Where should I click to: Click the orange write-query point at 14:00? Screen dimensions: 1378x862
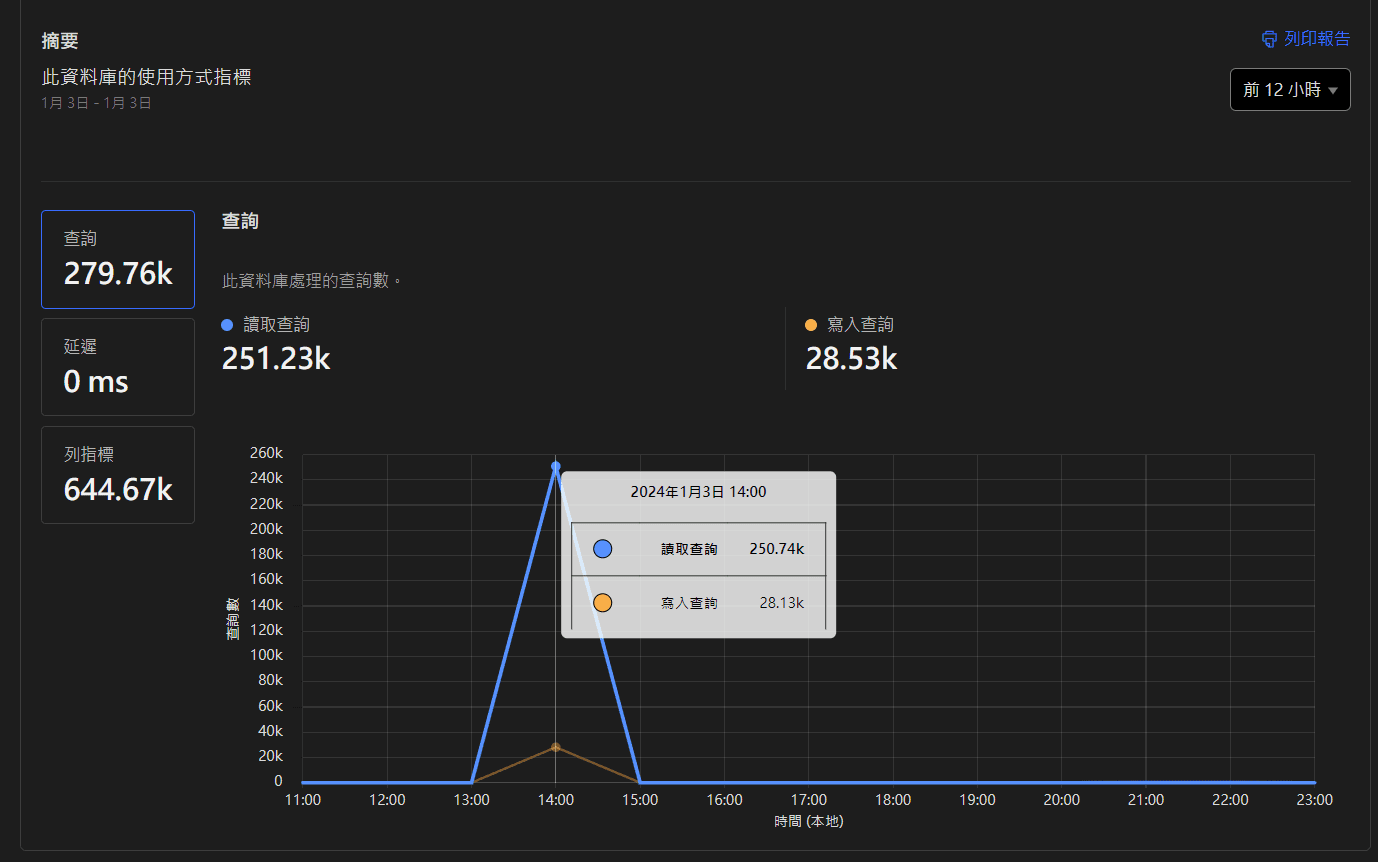click(556, 747)
